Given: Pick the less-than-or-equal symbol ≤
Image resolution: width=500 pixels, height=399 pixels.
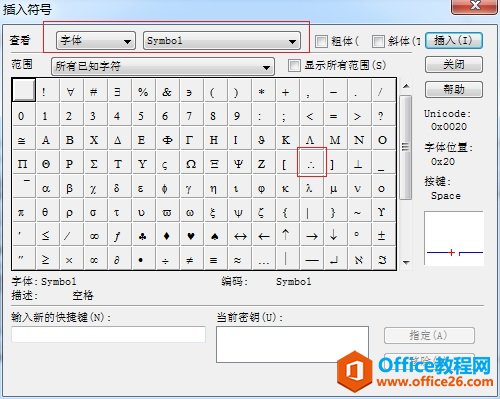Looking at the screenshot, I should tap(46, 235).
